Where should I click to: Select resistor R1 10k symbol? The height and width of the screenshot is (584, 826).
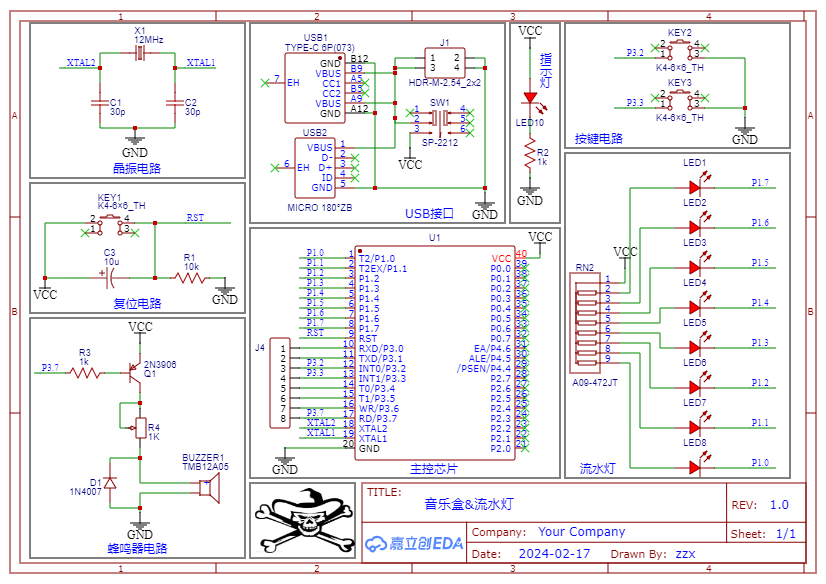(x=191, y=278)
